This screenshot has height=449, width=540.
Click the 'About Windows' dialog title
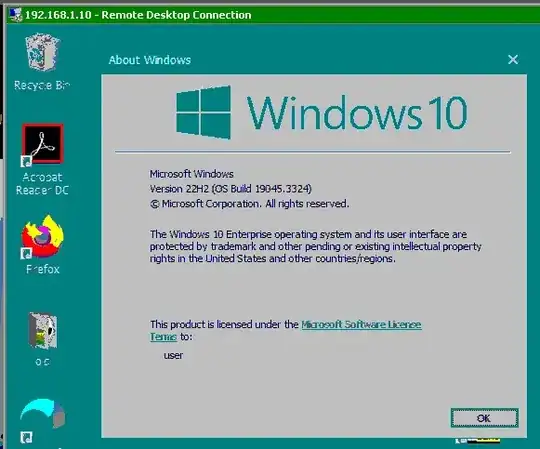[149, 60]
